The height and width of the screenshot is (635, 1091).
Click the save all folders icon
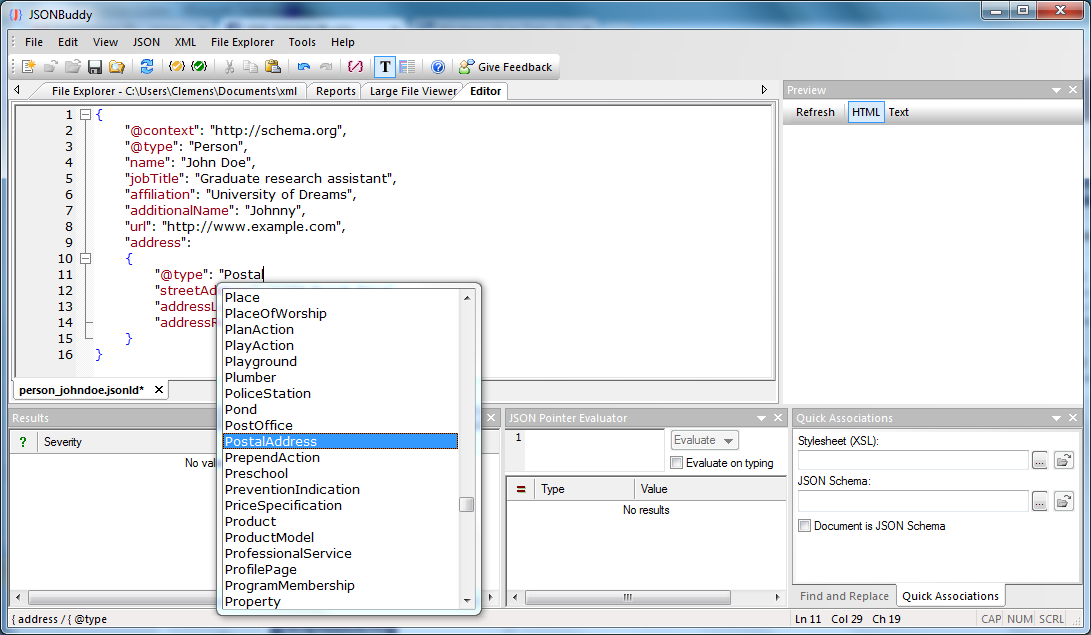(117, 67)
